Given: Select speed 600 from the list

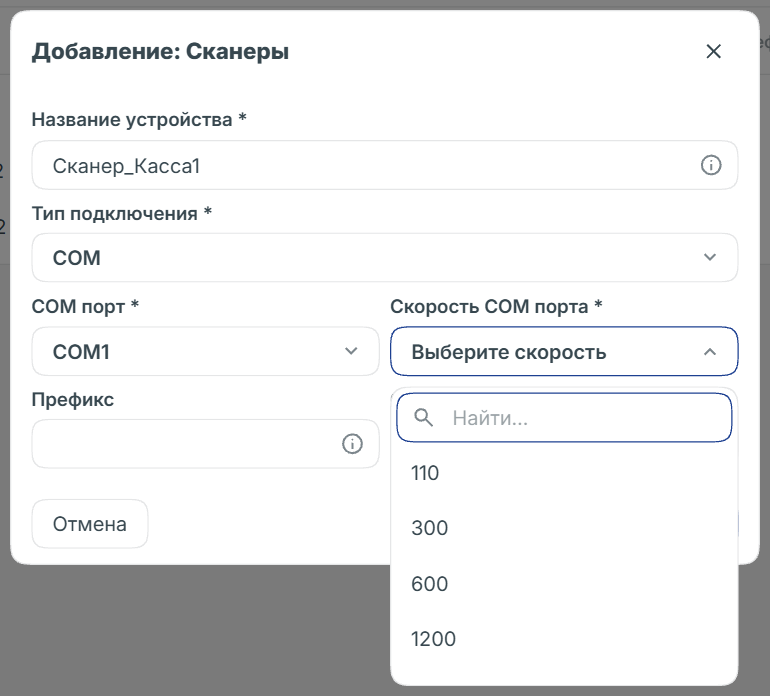Looking at the screenshot, I should (x=564, y=584).
